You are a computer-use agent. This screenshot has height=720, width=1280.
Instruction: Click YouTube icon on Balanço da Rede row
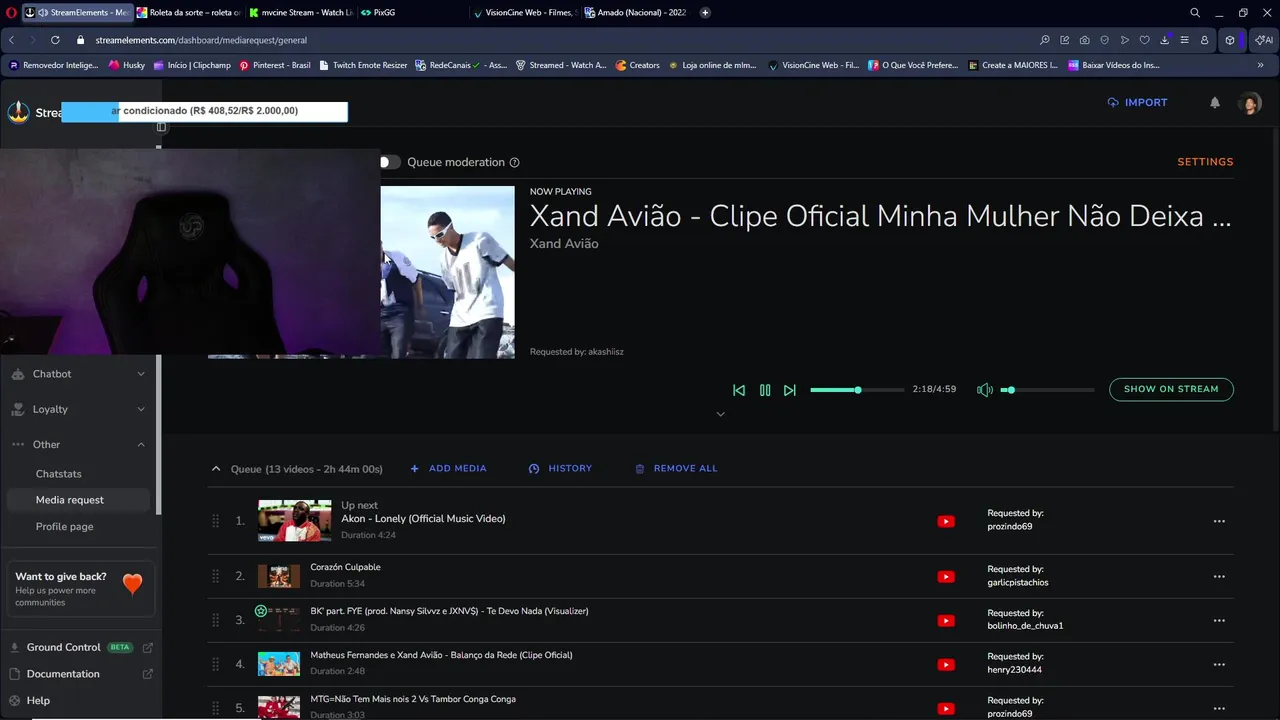click(x=946, y=664)
